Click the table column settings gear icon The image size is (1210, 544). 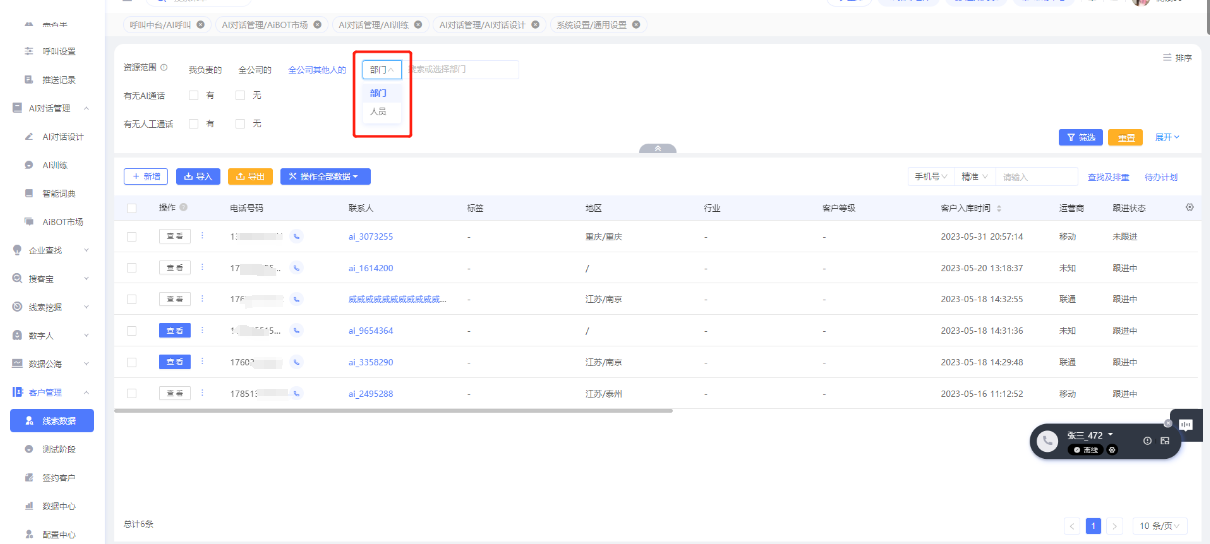tap(1189, 208)
